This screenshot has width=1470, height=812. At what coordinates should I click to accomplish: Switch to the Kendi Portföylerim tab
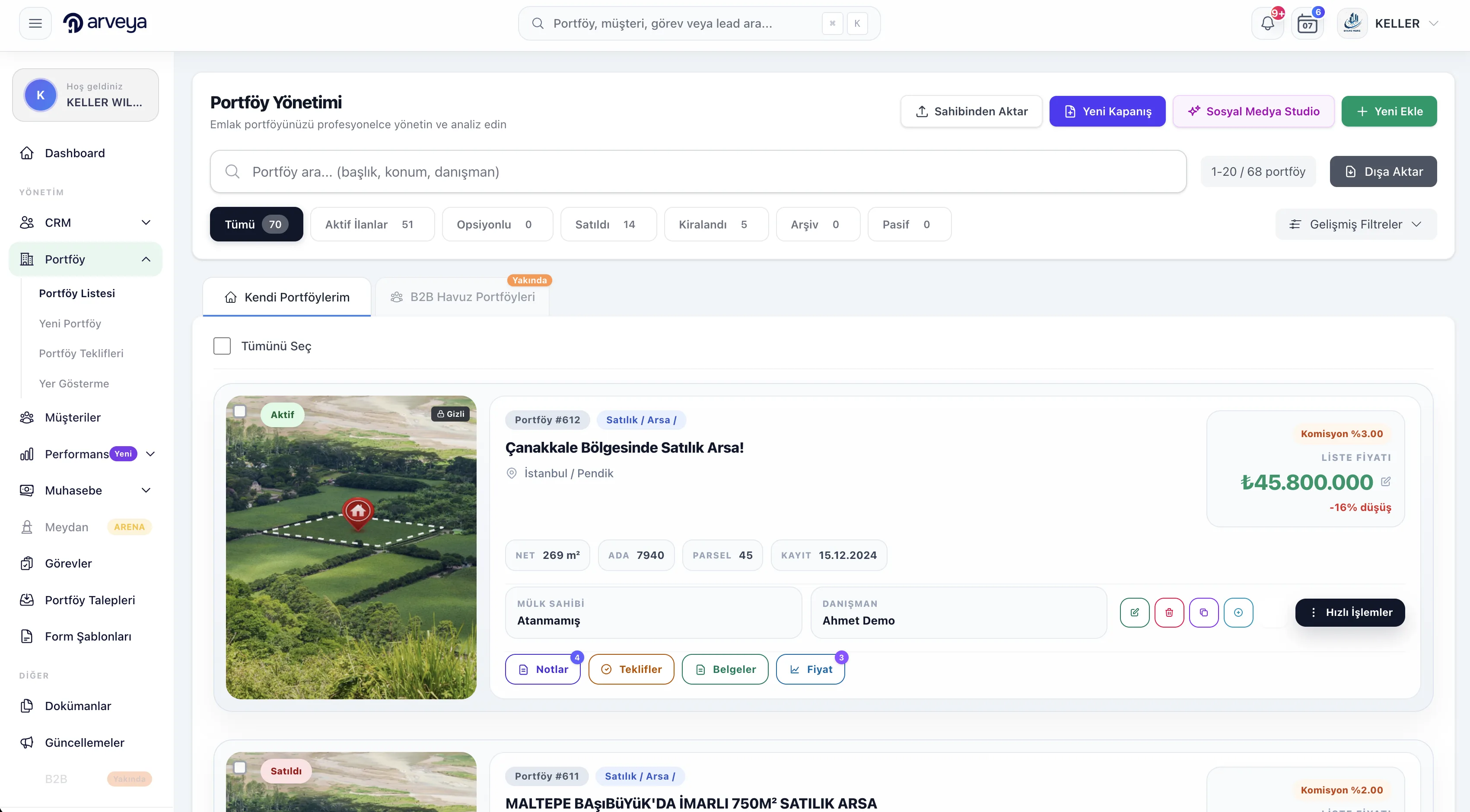287,297
